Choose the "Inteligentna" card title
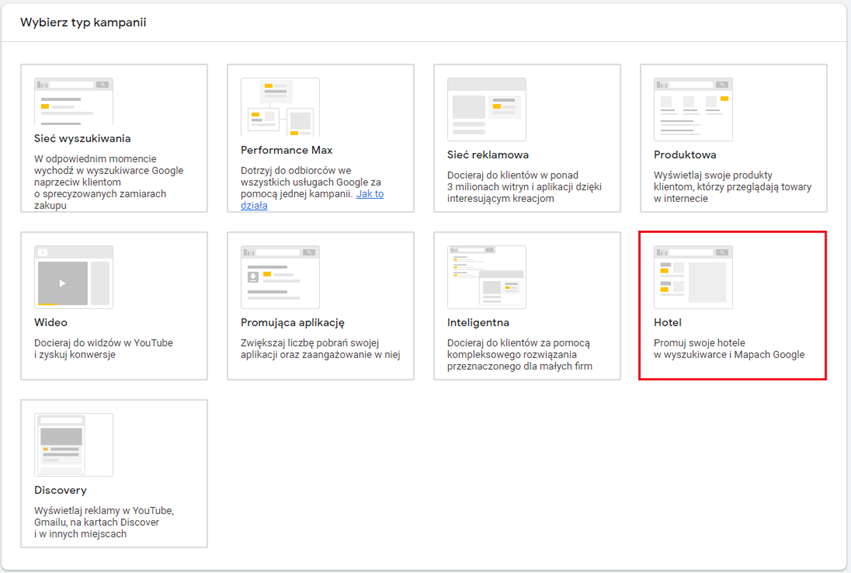This screenshot has width=851, height=573. click(478, 323)
